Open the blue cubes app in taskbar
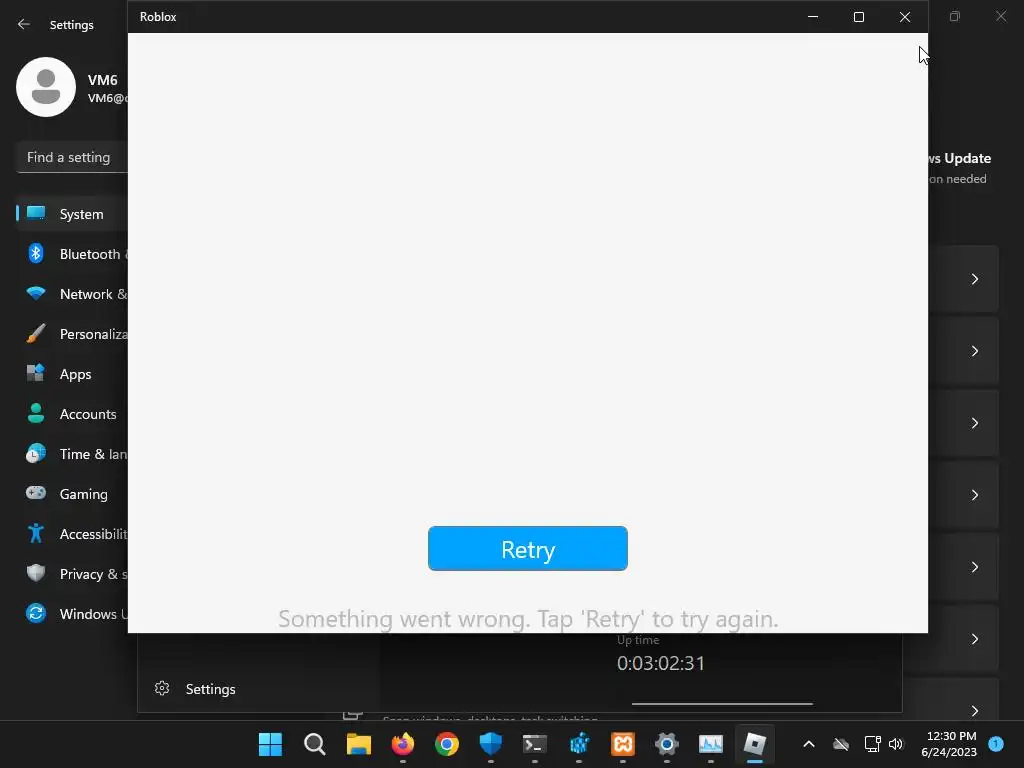 (579, 744)
